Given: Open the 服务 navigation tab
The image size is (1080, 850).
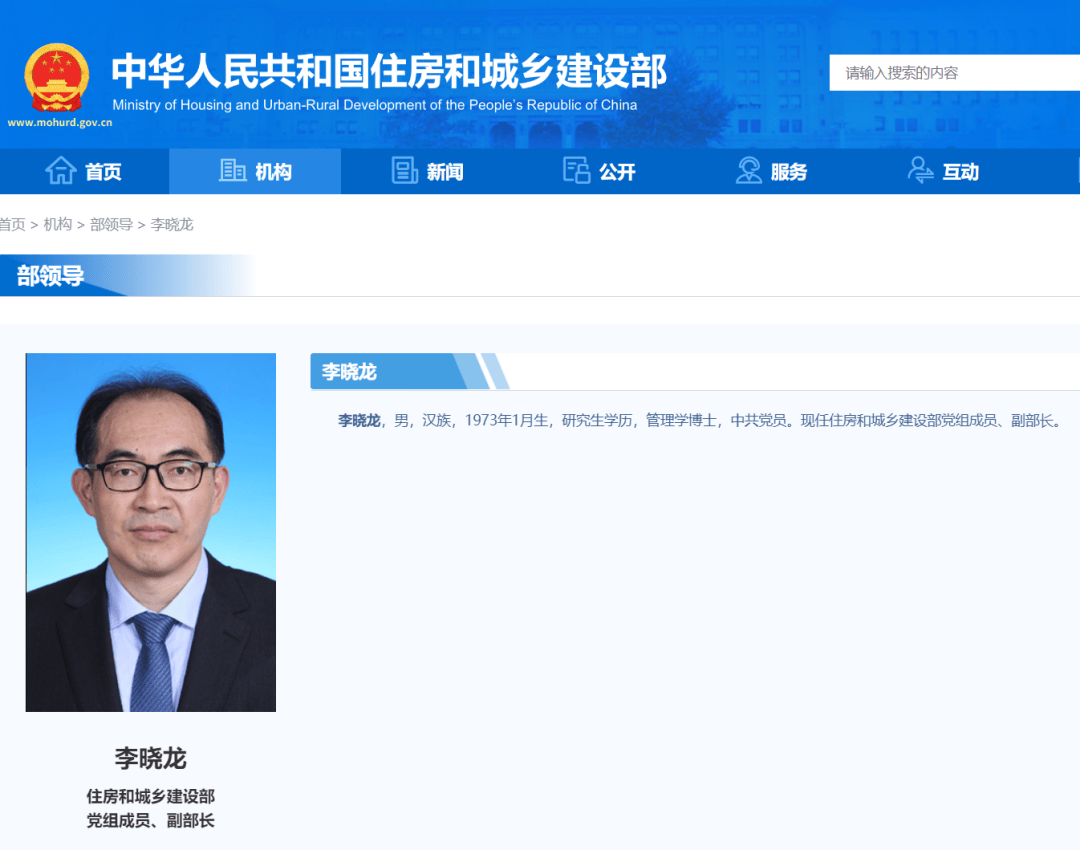Looking at the screenshot, I should pos(771,171).
